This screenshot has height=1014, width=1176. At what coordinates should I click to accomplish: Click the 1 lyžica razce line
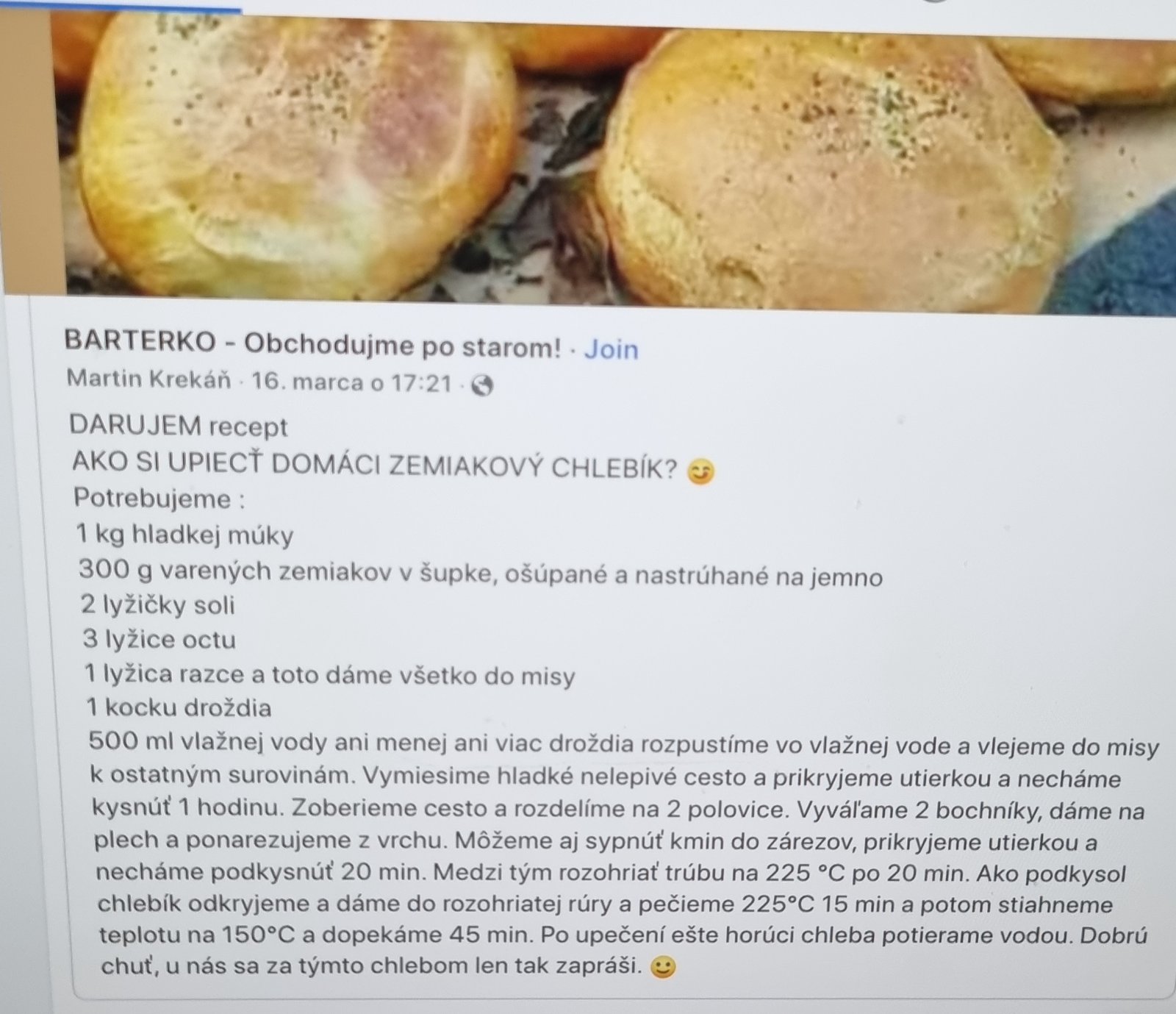click(330, 674)
